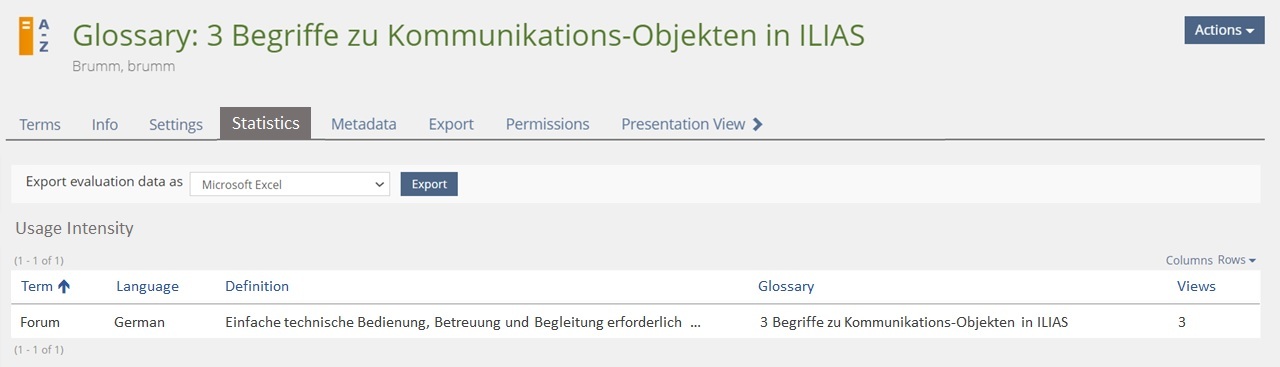
Task: Click the Term sort arrow icon
Action: [x=64, y=286]
